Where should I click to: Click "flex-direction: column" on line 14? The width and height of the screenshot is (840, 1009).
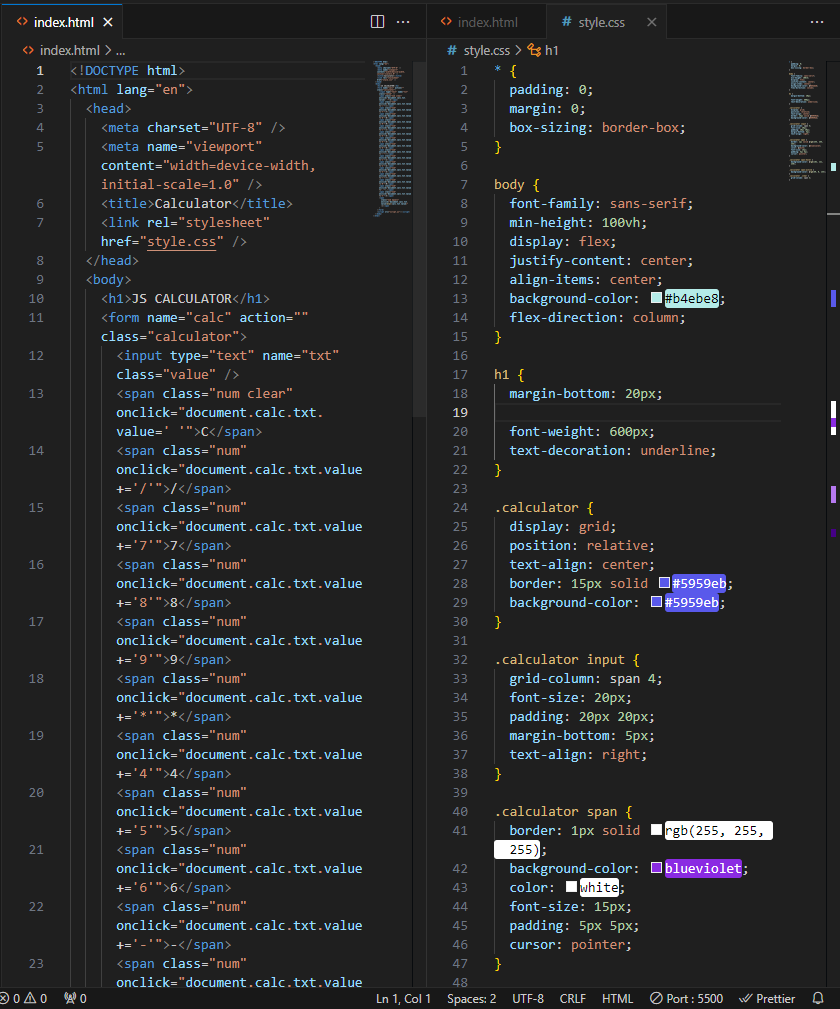(x=597, y=318)
